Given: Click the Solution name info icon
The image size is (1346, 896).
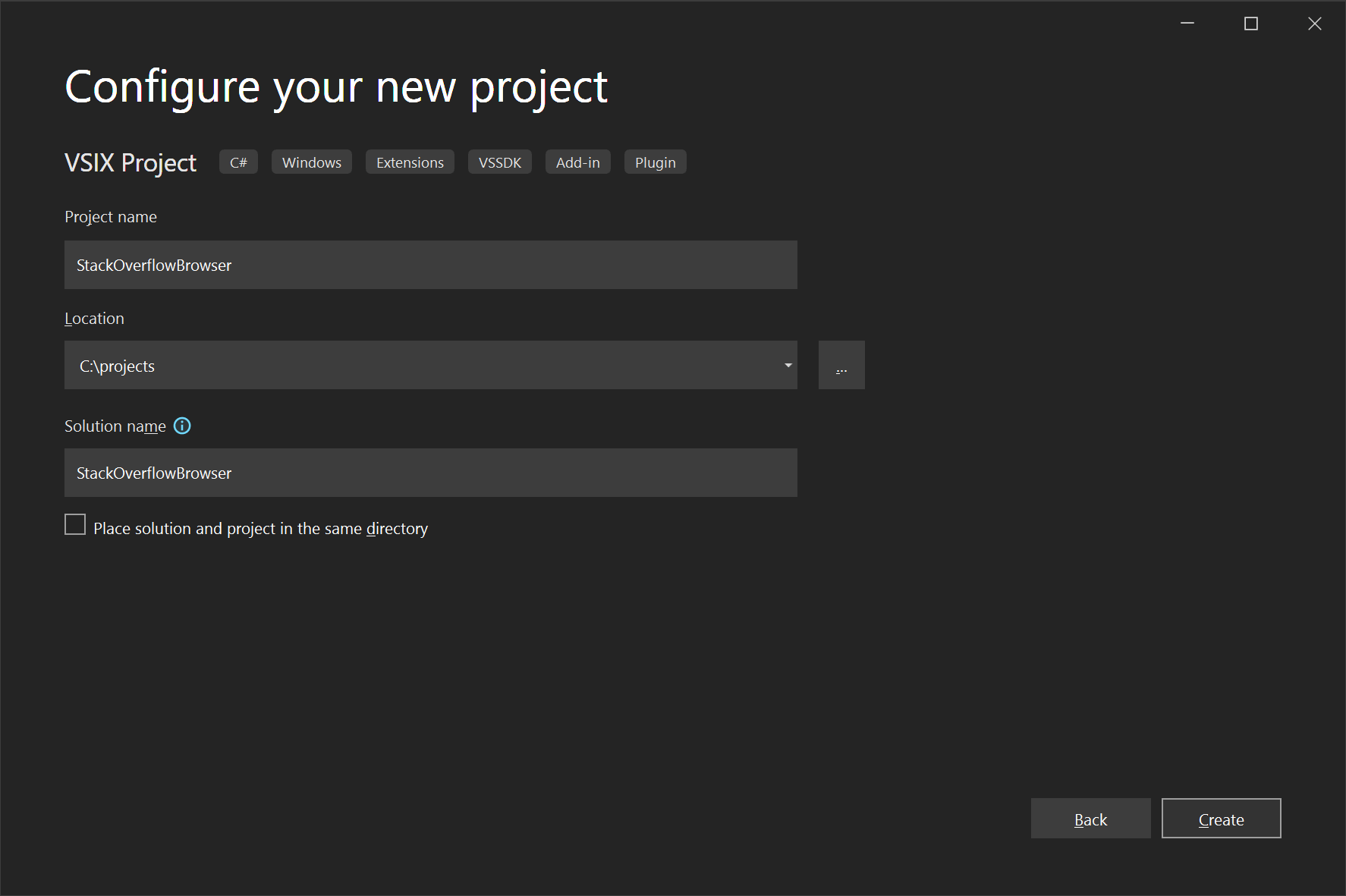Looking at the screenshot, I should coord(182,426).
